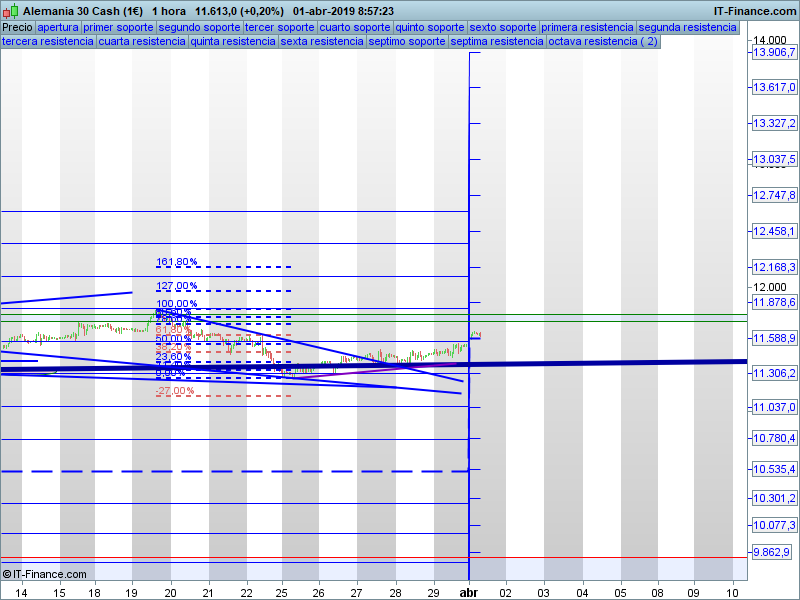Open the primer soporte label
Viewport: 800px width, 600px height.
(x=118, y=27)
